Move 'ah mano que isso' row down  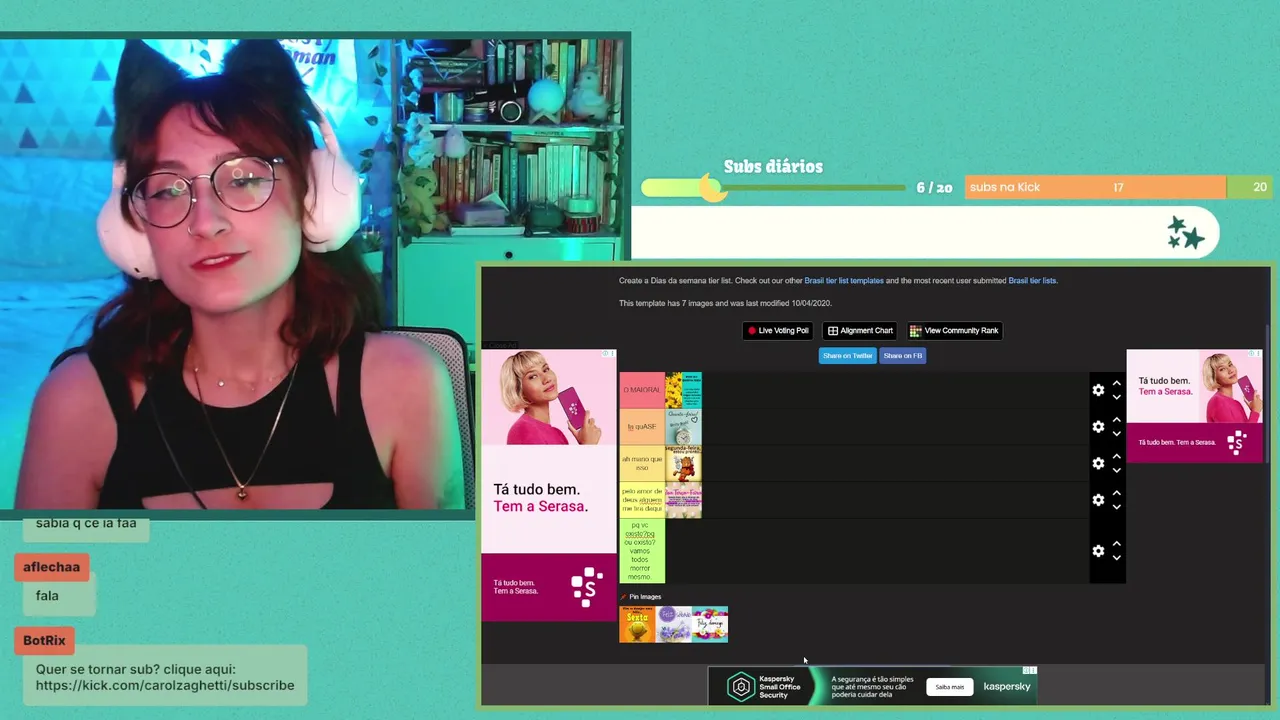coord(1117,470)
